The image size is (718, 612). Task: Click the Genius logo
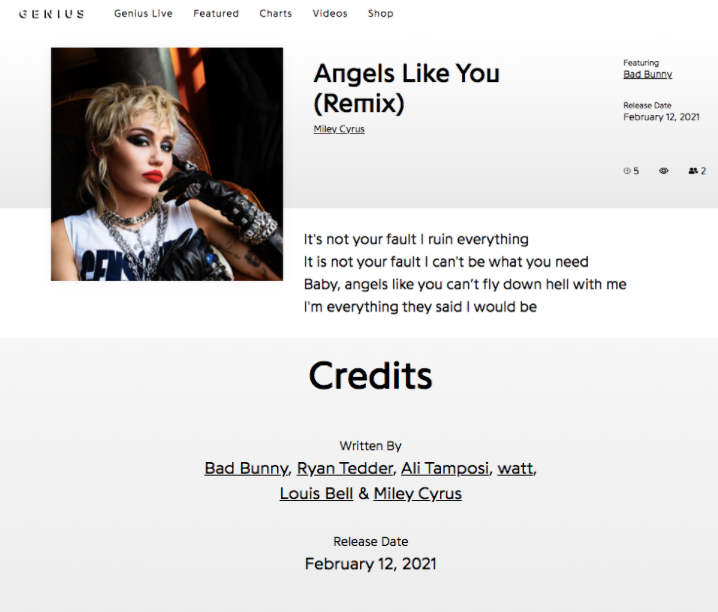click(x=52, y=14)
